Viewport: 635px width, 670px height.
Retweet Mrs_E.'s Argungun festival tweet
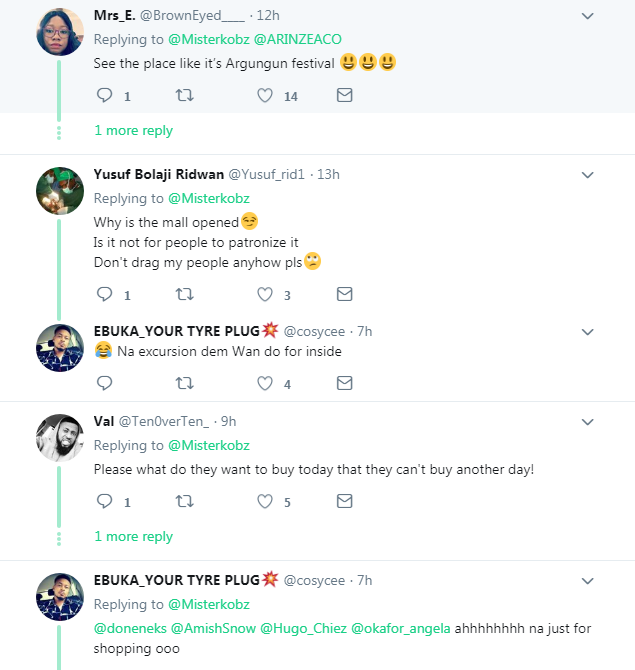[x=184, y=96]
